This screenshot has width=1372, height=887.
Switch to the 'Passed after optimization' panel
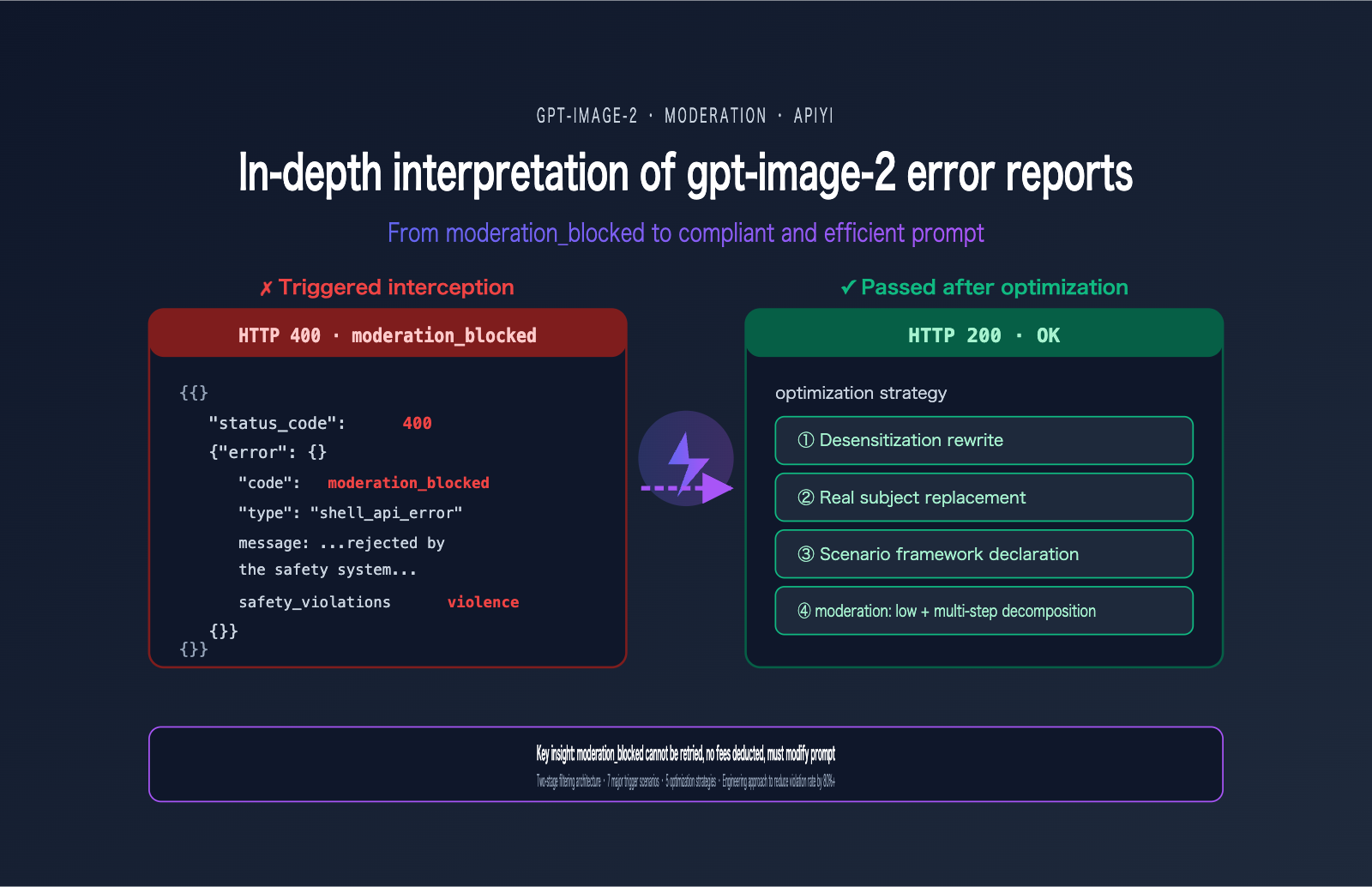pyautogui.click(x=984, y=287)
